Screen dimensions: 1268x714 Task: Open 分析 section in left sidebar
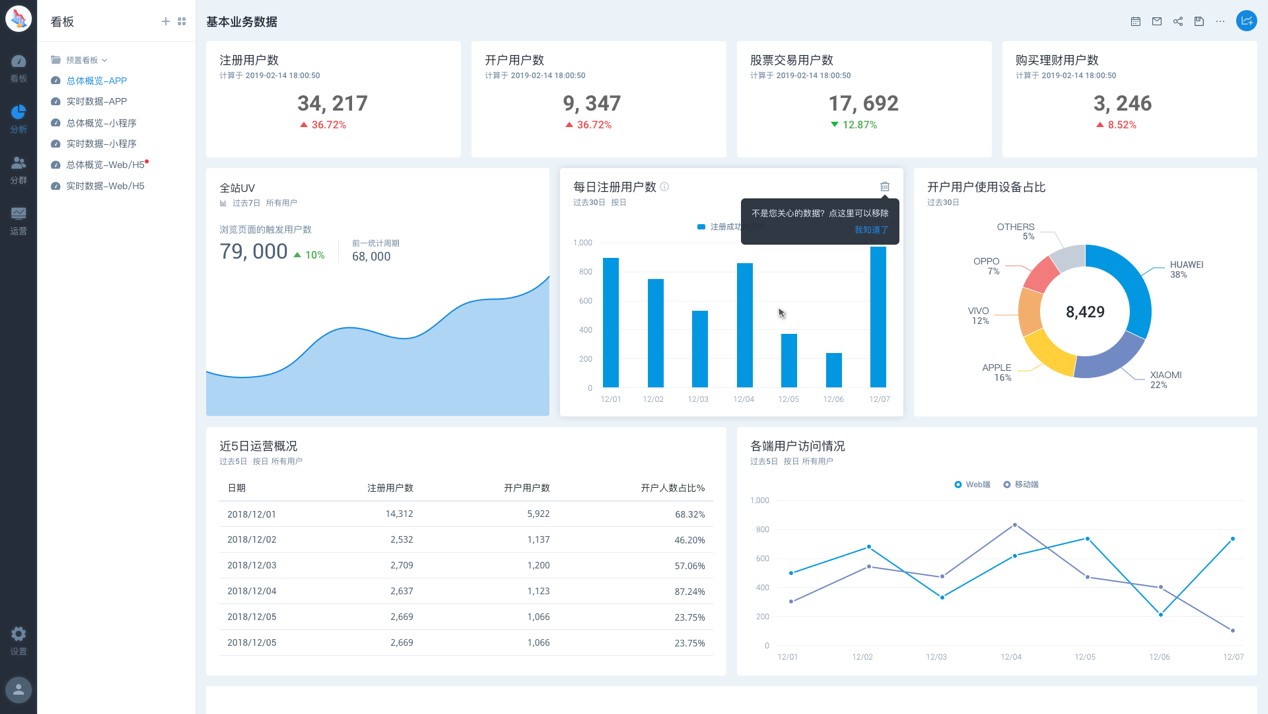[x=18, y=118]
